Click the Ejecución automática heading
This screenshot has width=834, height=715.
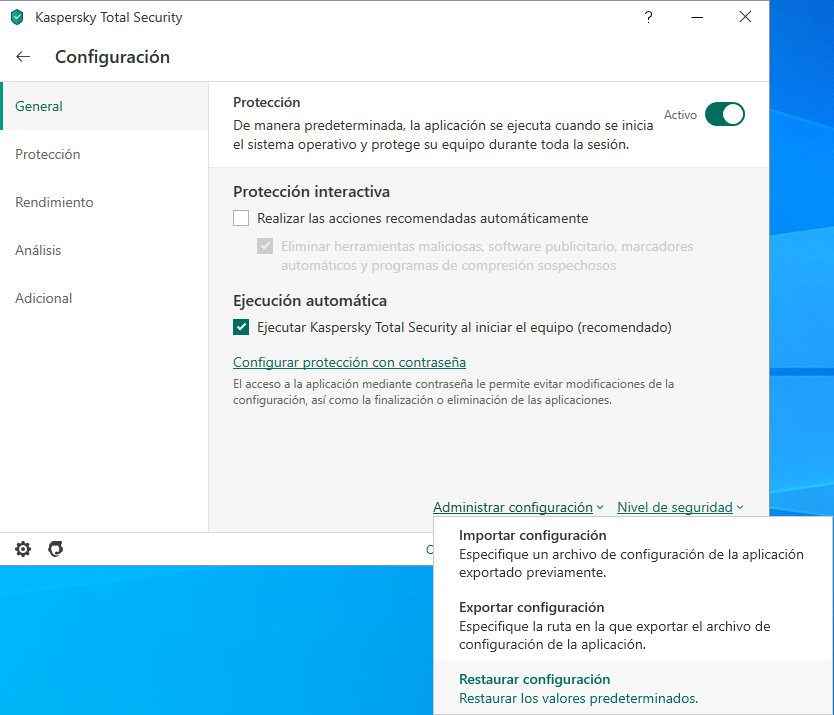pyautogui.click(x=310, y=301)
